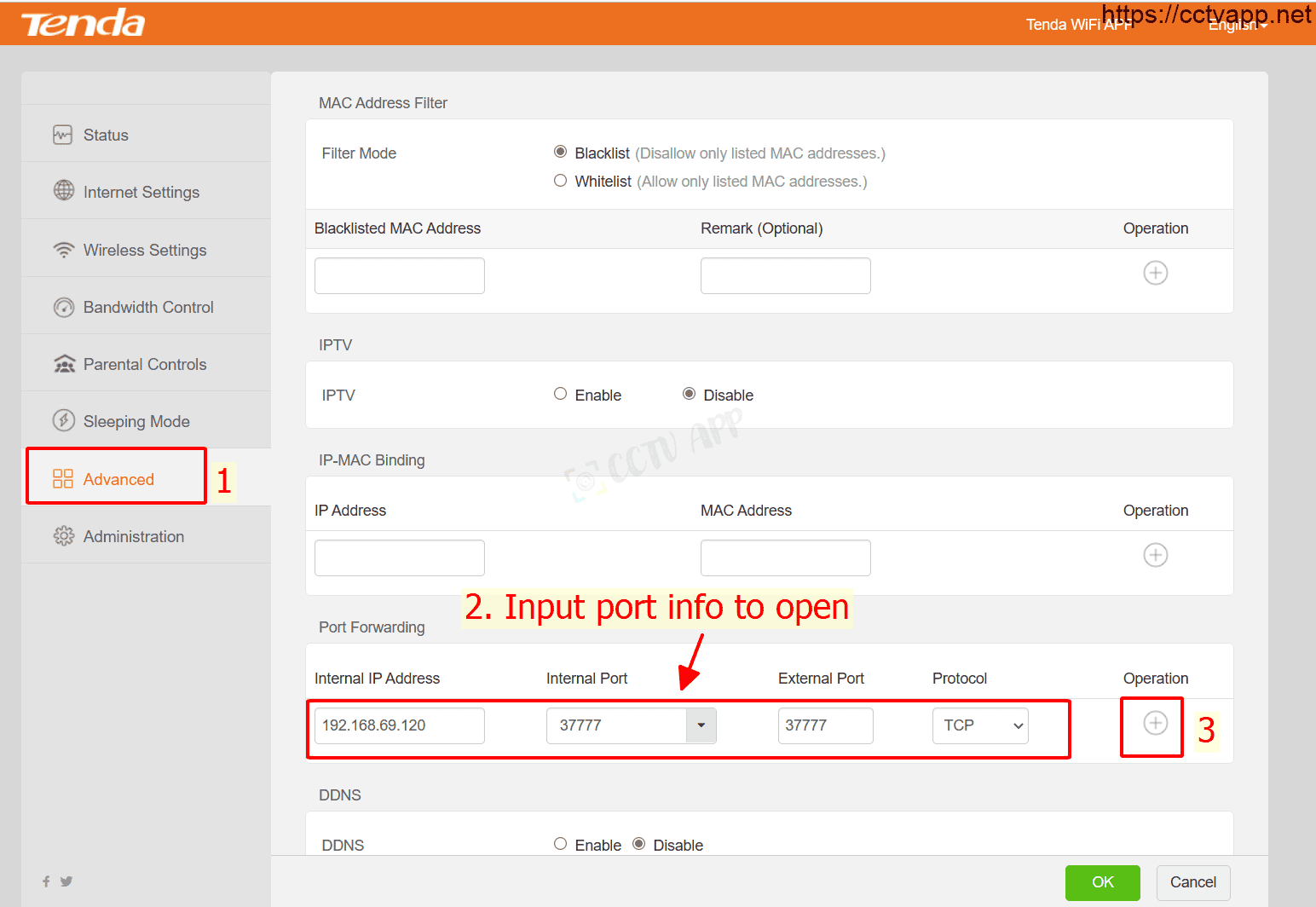1316x907 pixels.
Task: Enable the DDNS option
Action: pos(560,844)
